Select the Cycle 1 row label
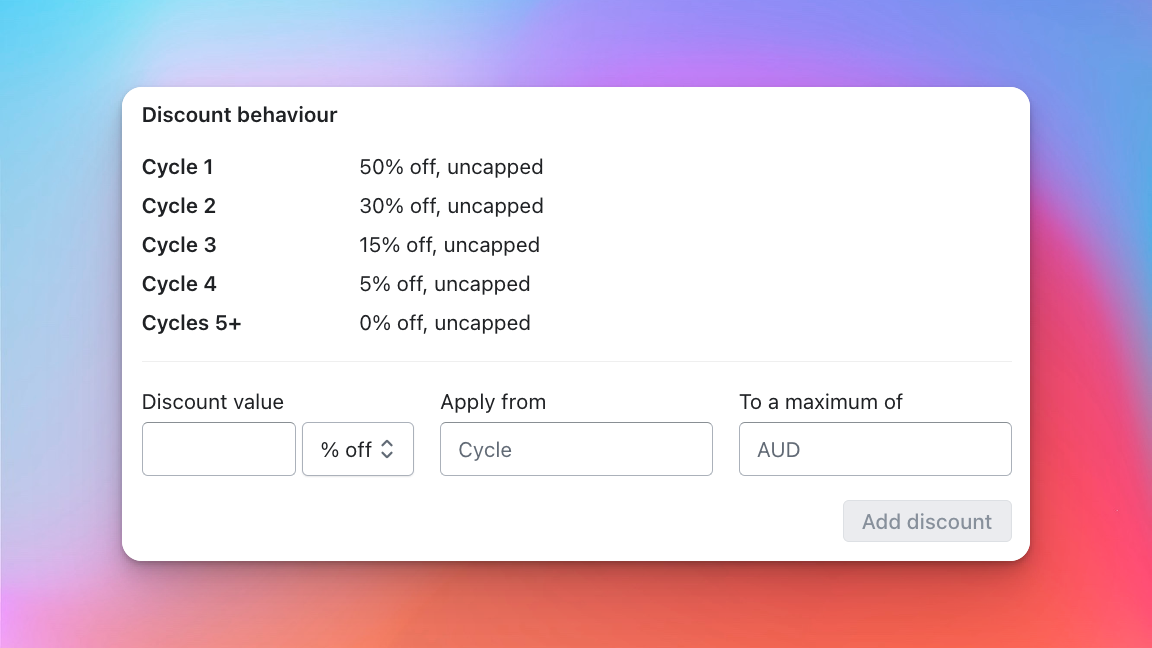 pyautogui.click(x=178, y=167)
